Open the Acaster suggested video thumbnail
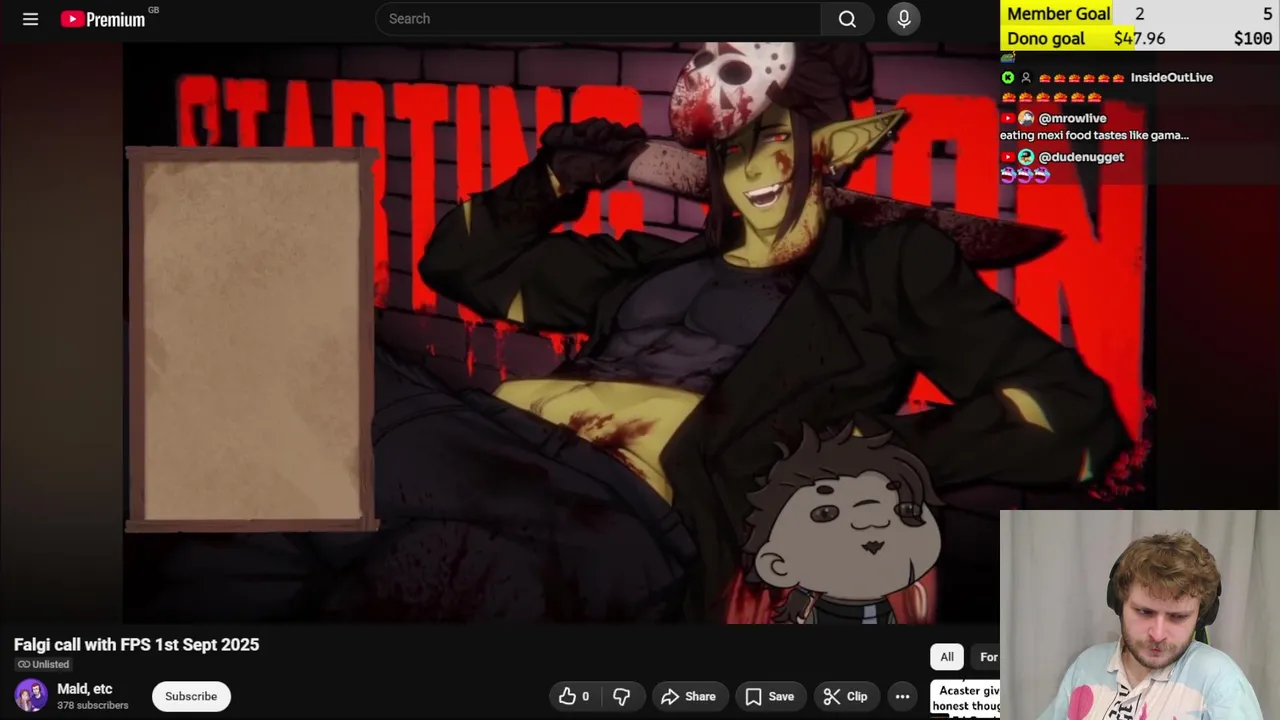This screenshot has height=720, width=1280. pos(965,698)
